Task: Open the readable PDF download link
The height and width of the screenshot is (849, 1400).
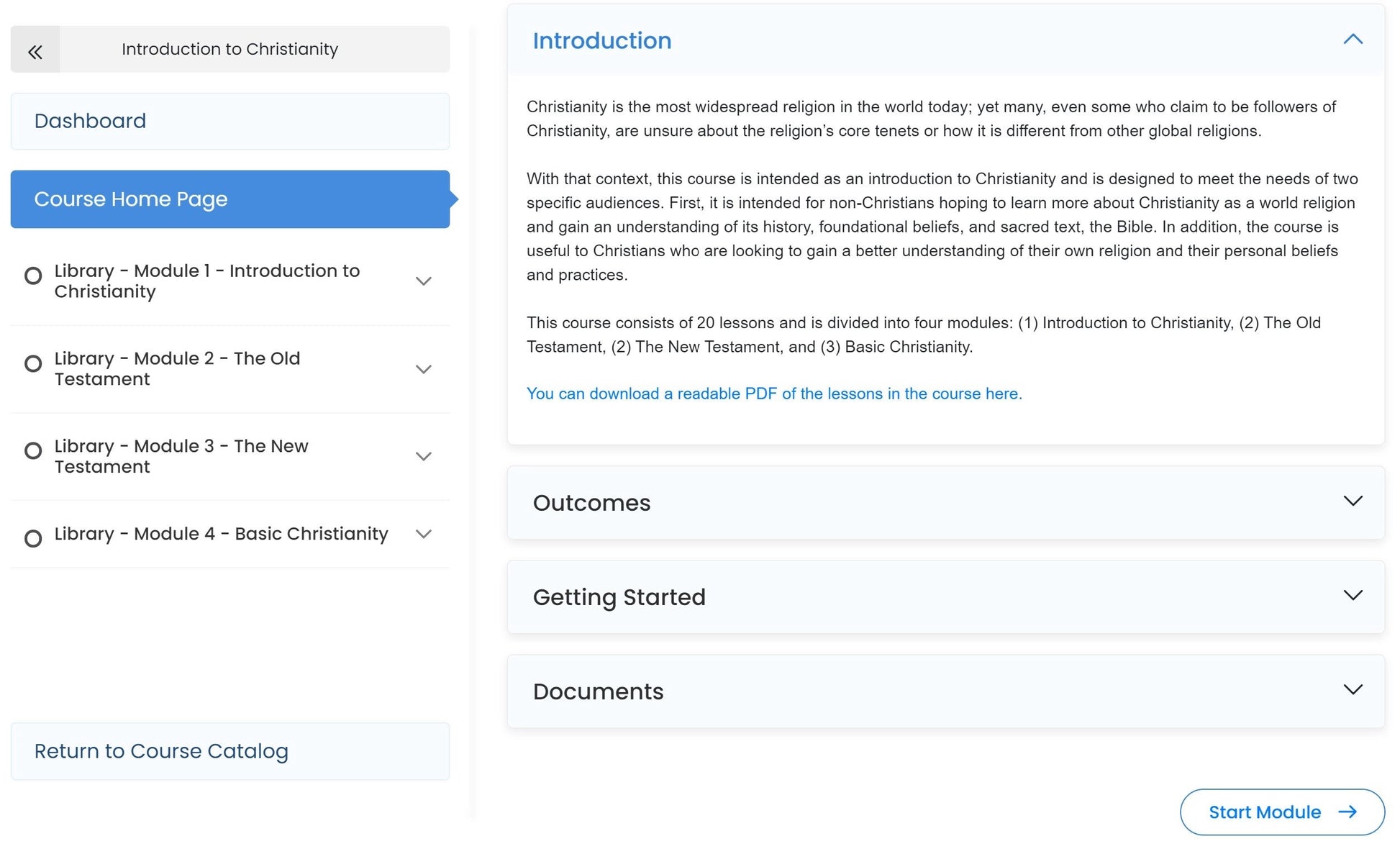Action: click(x=773, y=394)
